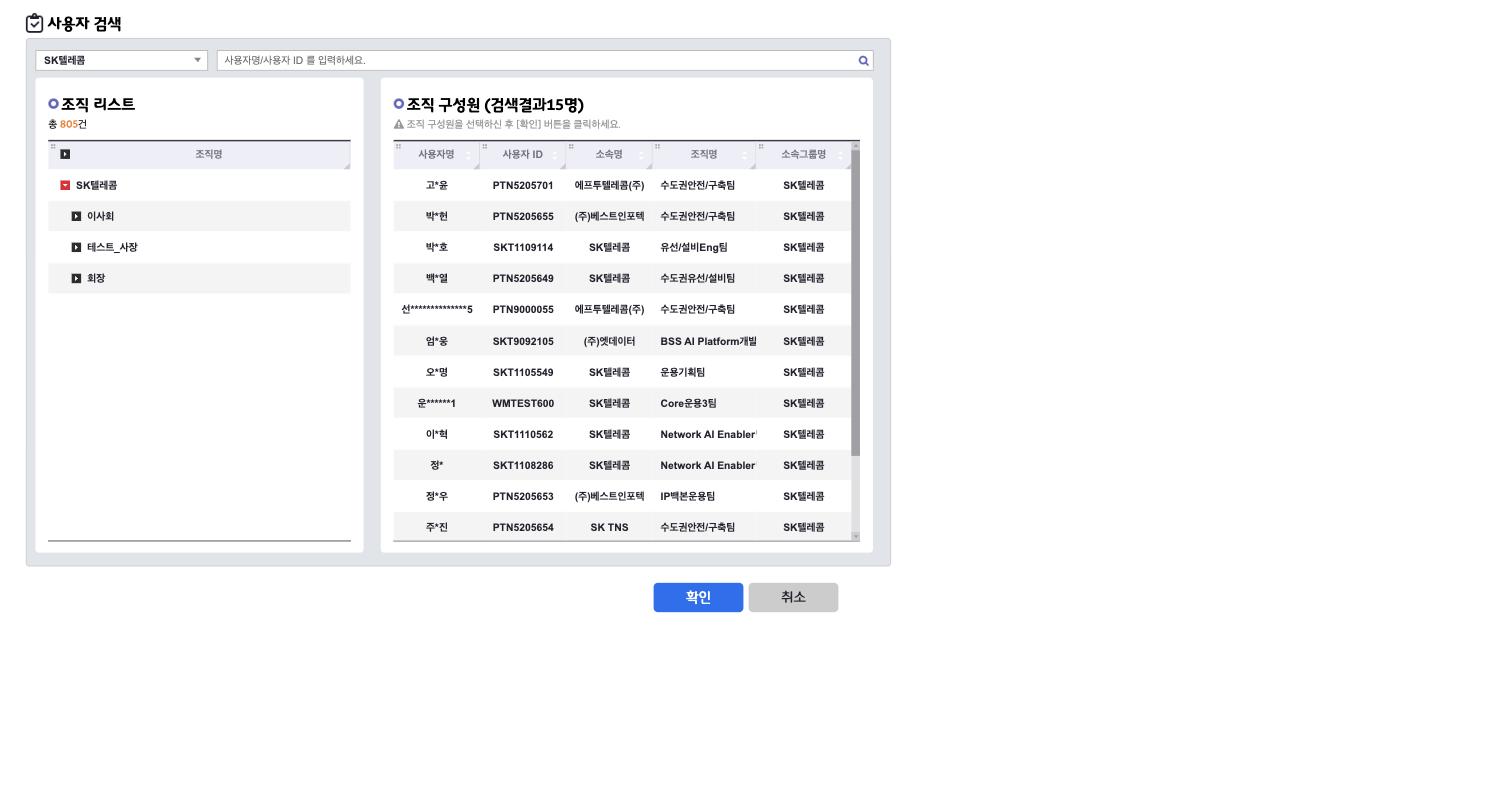This screenshot has height=812, width=1492.
Task: Select user row 고*윤
Action: [622, 185]
